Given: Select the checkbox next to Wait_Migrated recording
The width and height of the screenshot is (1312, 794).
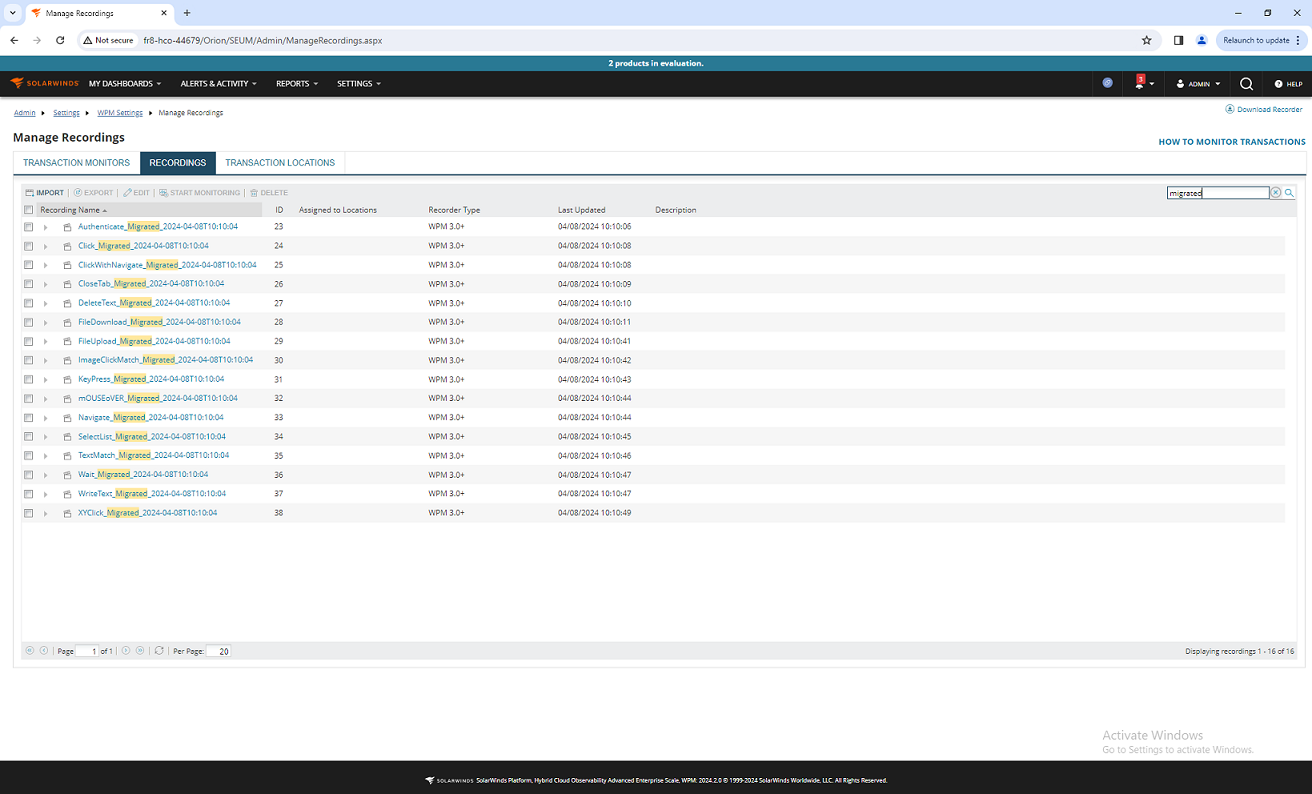Looking at the screenshot, I should 29,474.
